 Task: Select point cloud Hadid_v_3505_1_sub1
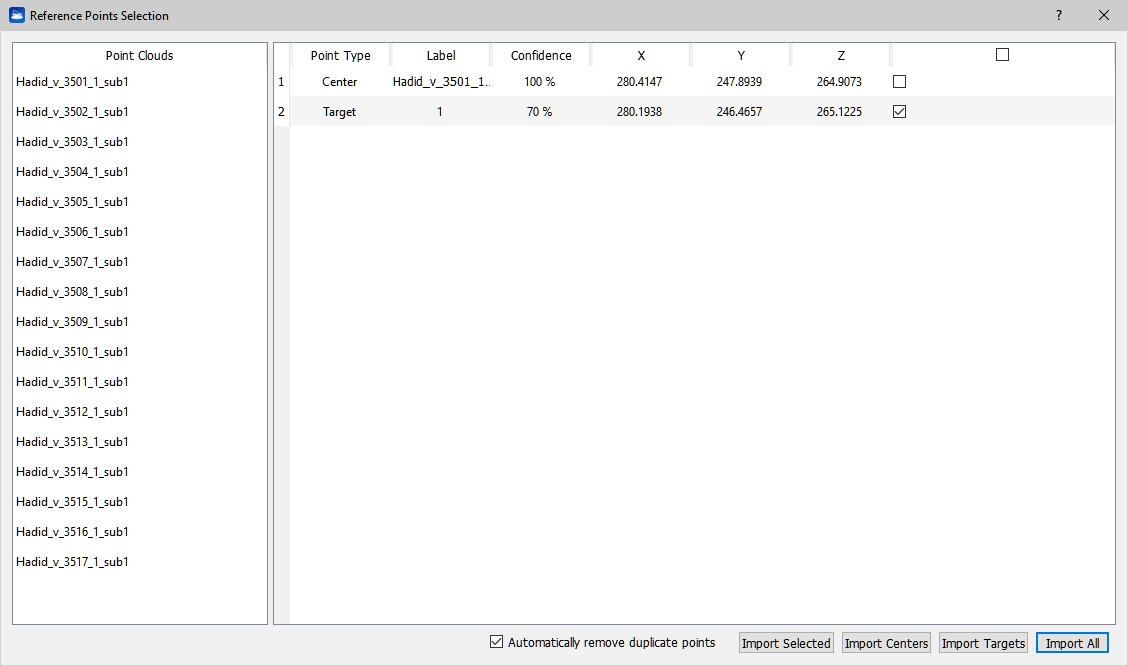(72, 202)
